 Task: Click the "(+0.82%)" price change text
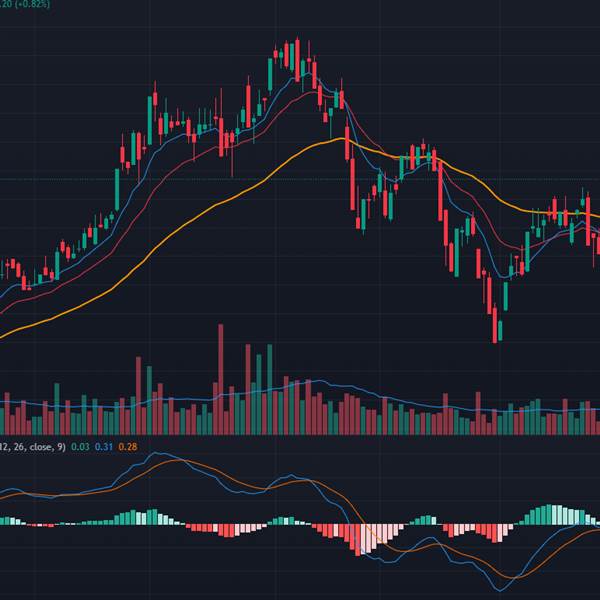tap(32, 4)
